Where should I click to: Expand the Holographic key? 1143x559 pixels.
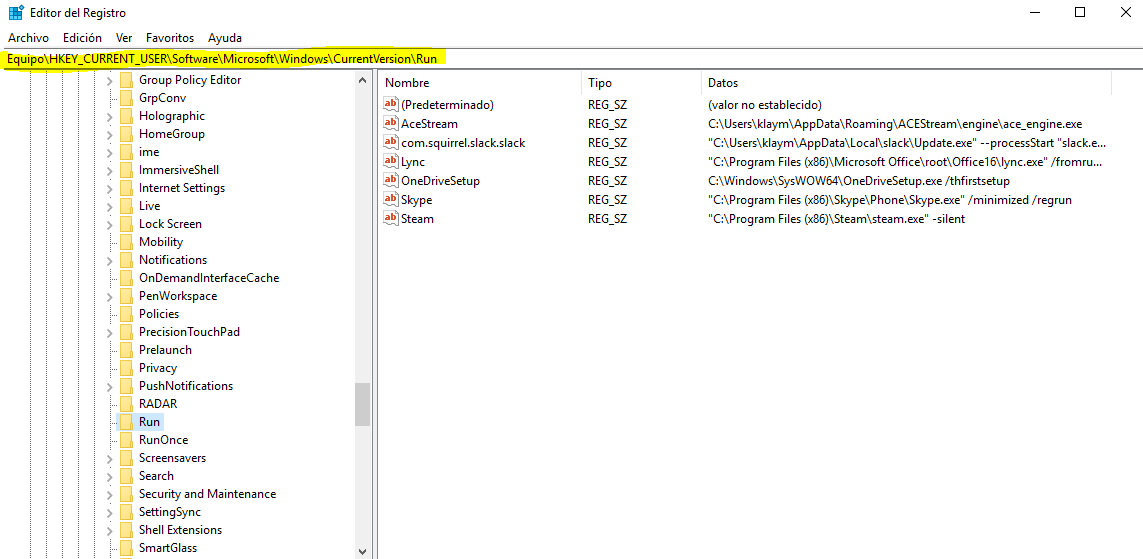[109, 116]
